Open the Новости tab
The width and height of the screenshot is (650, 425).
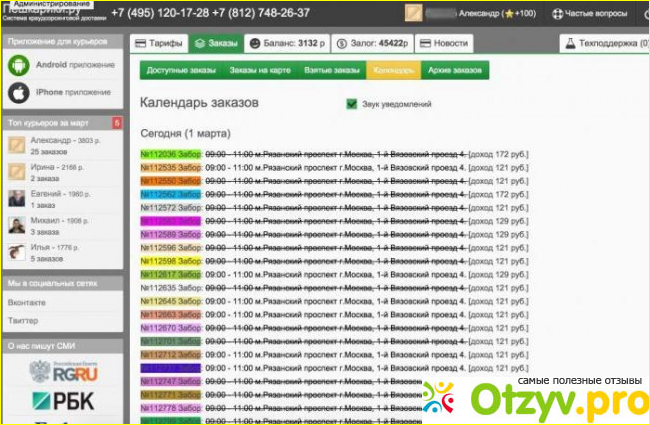445,44
